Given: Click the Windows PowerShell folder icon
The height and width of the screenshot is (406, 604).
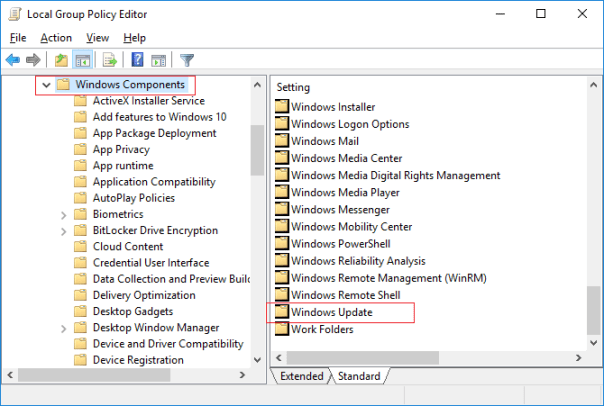Looking at the screenshot, I should click(282, 243).
